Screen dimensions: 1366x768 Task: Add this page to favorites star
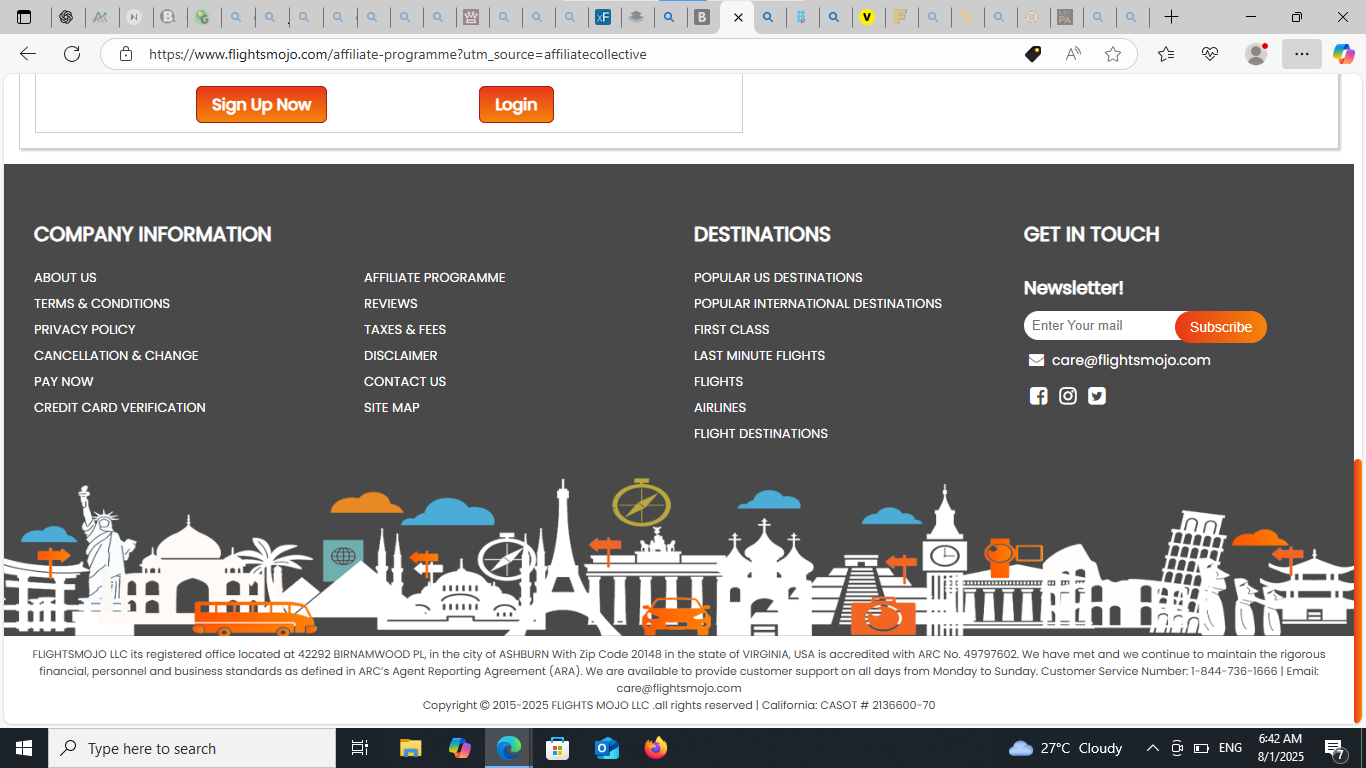click(1113, 54)
